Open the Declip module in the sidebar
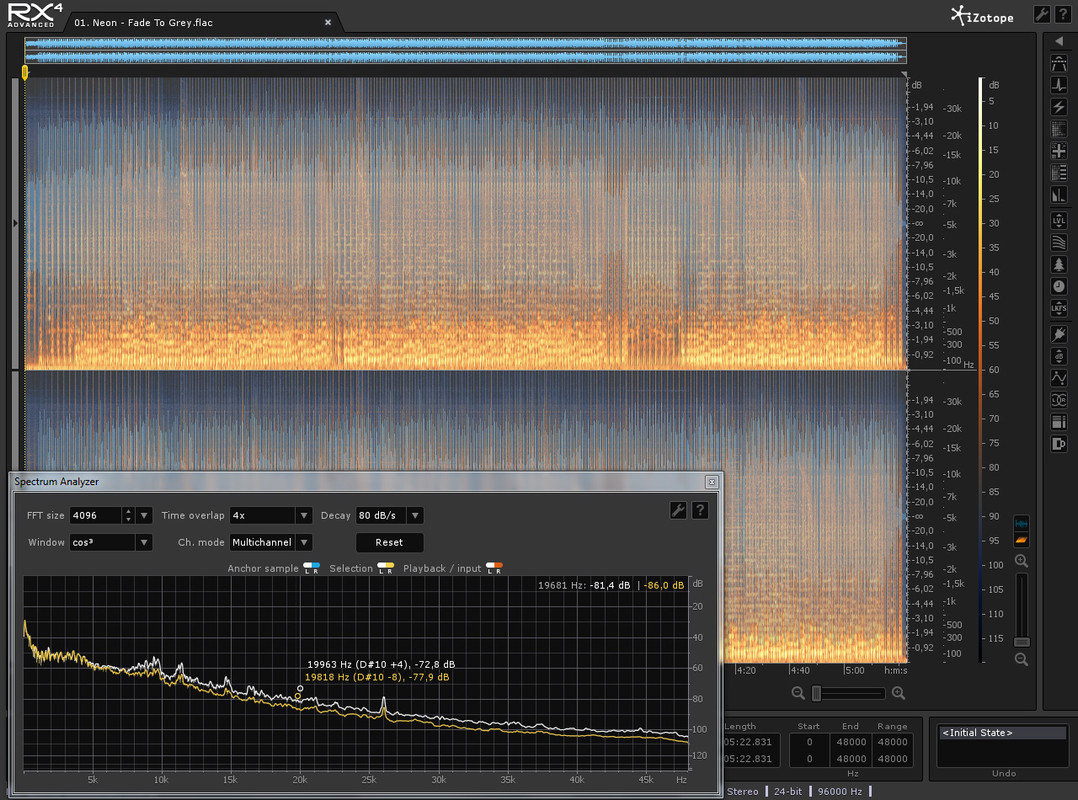The height and width of the screenshot is (800, 1078). tap(1059, 63)
